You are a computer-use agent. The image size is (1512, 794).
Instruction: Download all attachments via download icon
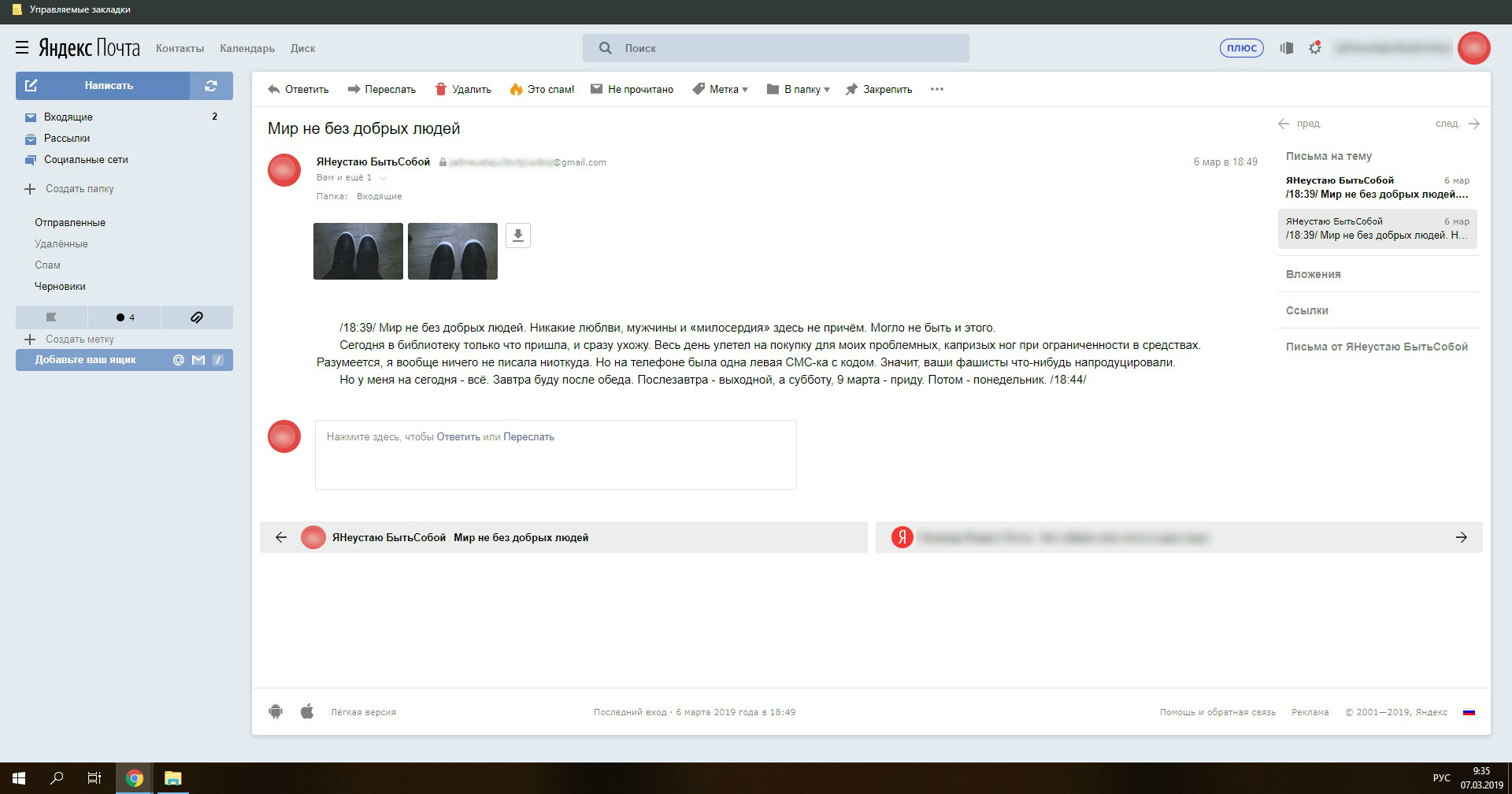[517, 236]
